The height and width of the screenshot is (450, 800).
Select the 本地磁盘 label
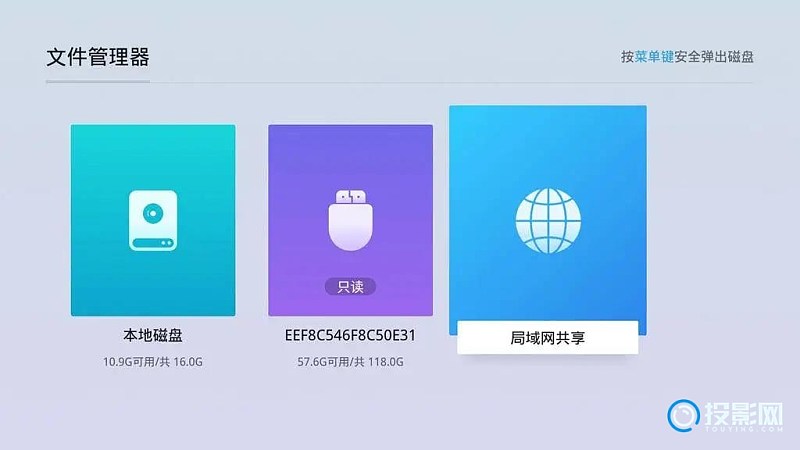point(153,335)
